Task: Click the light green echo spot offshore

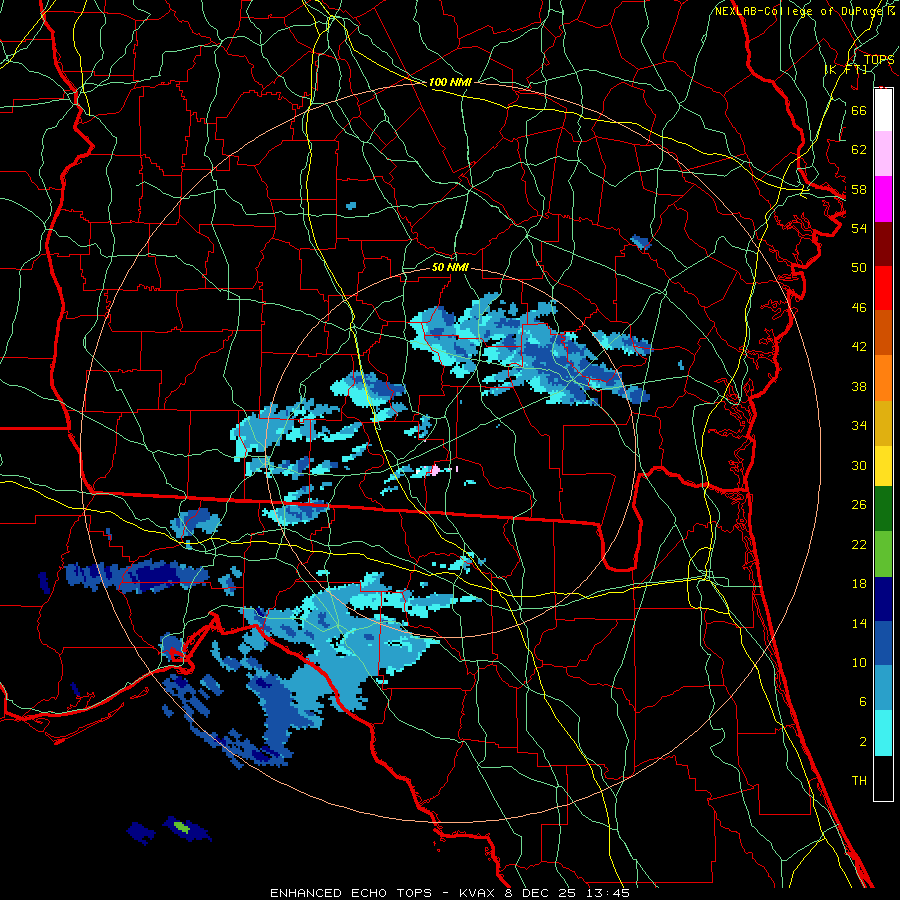Action: [x=181, y=827]
